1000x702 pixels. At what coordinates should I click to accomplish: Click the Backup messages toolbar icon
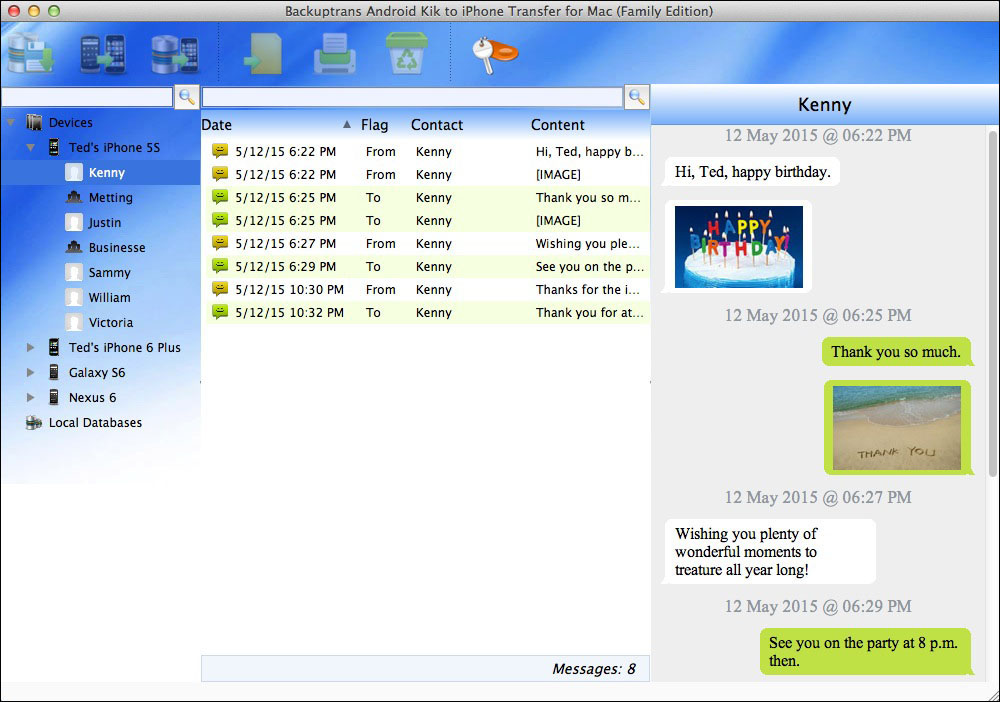[x=31, y=54]
